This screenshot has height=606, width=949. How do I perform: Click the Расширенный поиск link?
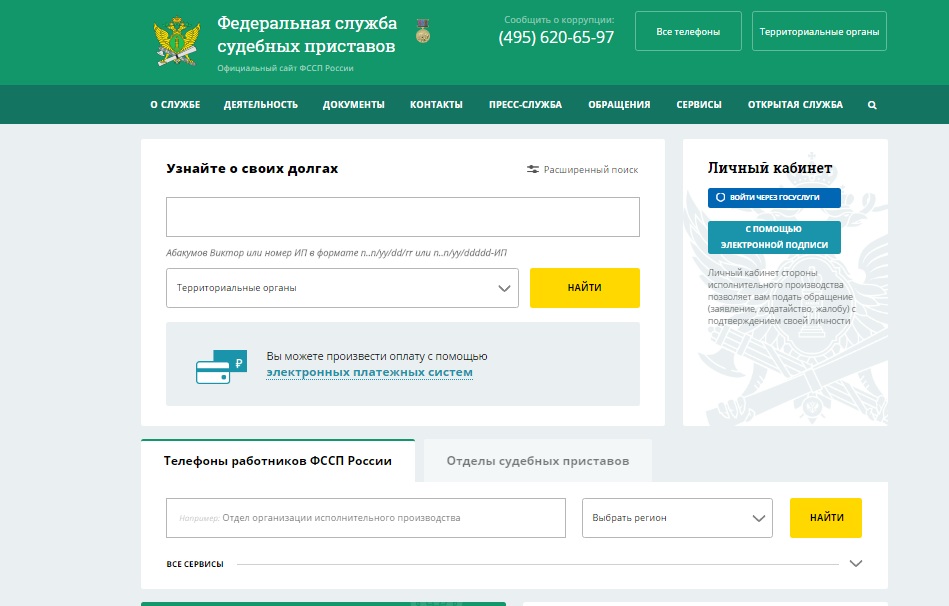point(591,170)
